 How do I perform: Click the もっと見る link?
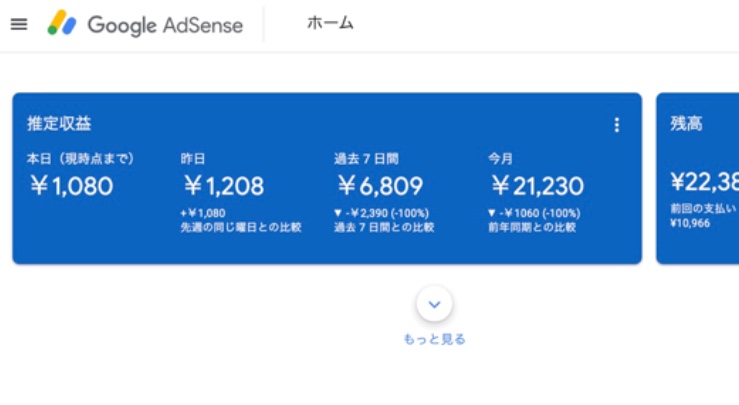pos(434,339)
